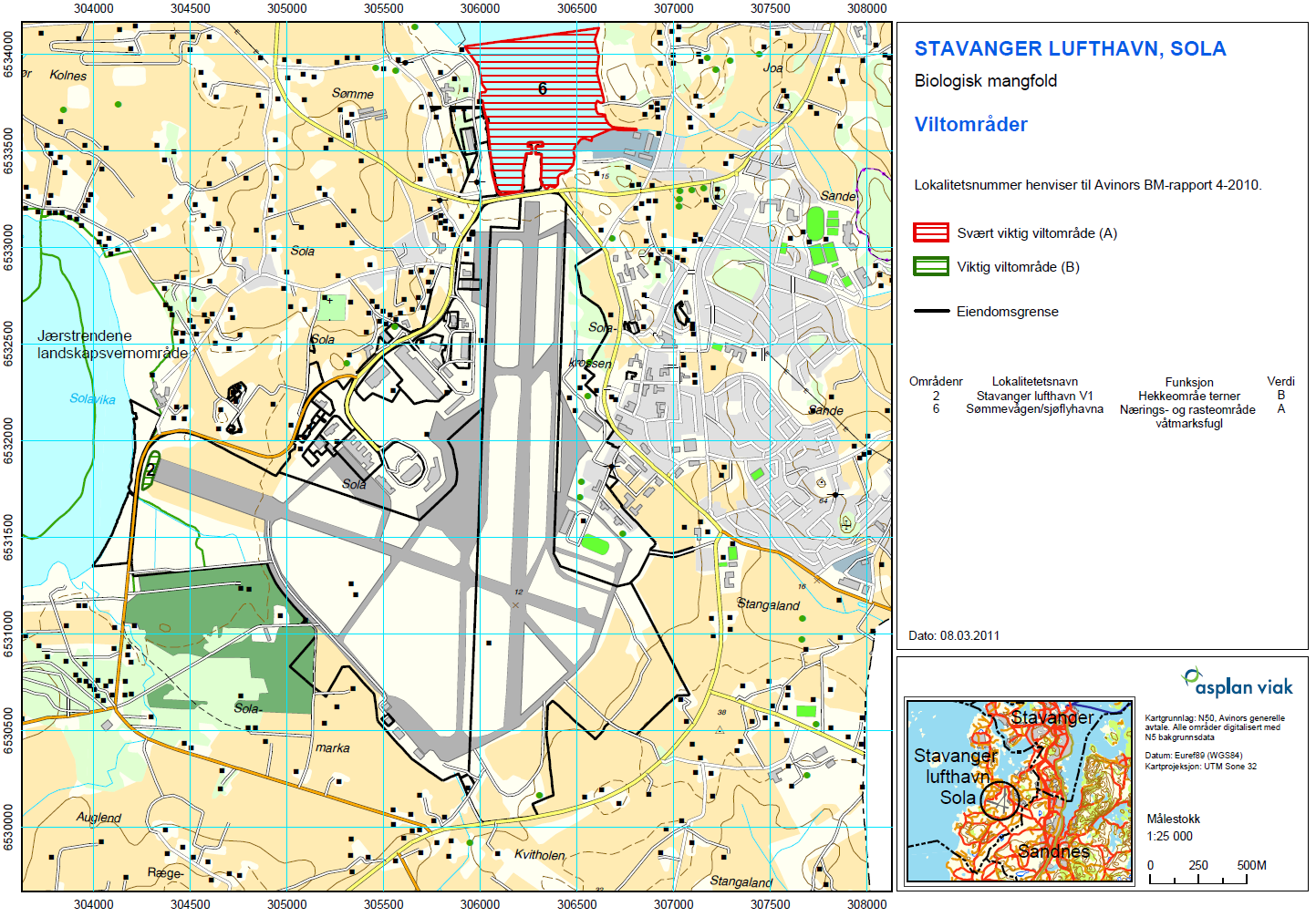The width and height of the screenshot is (1316, 917).
Task: Click the 'Verdi' column header
Action: 1280,382
